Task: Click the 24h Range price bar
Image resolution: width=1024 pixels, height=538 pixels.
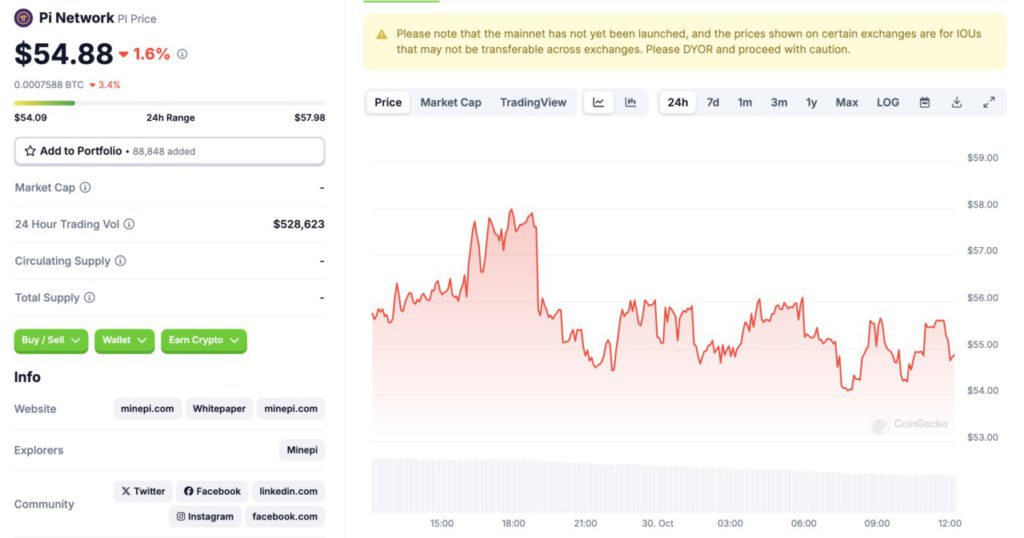Action: coord(169,102)
